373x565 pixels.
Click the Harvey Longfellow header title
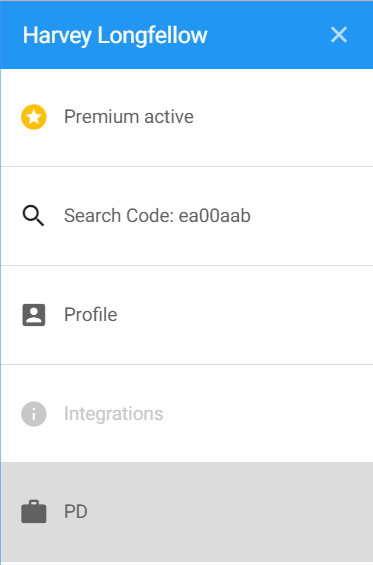115,36
